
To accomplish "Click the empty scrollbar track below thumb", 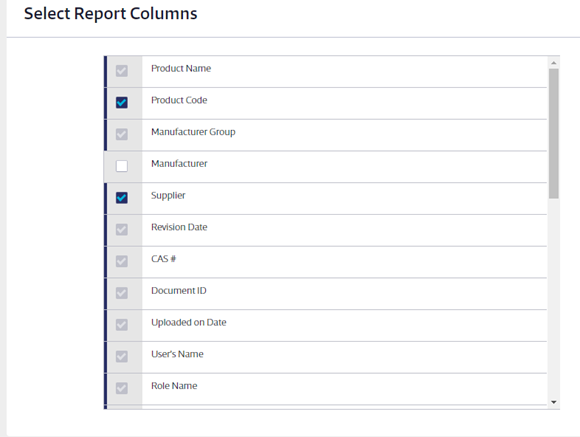I will (x=554, y=298).
